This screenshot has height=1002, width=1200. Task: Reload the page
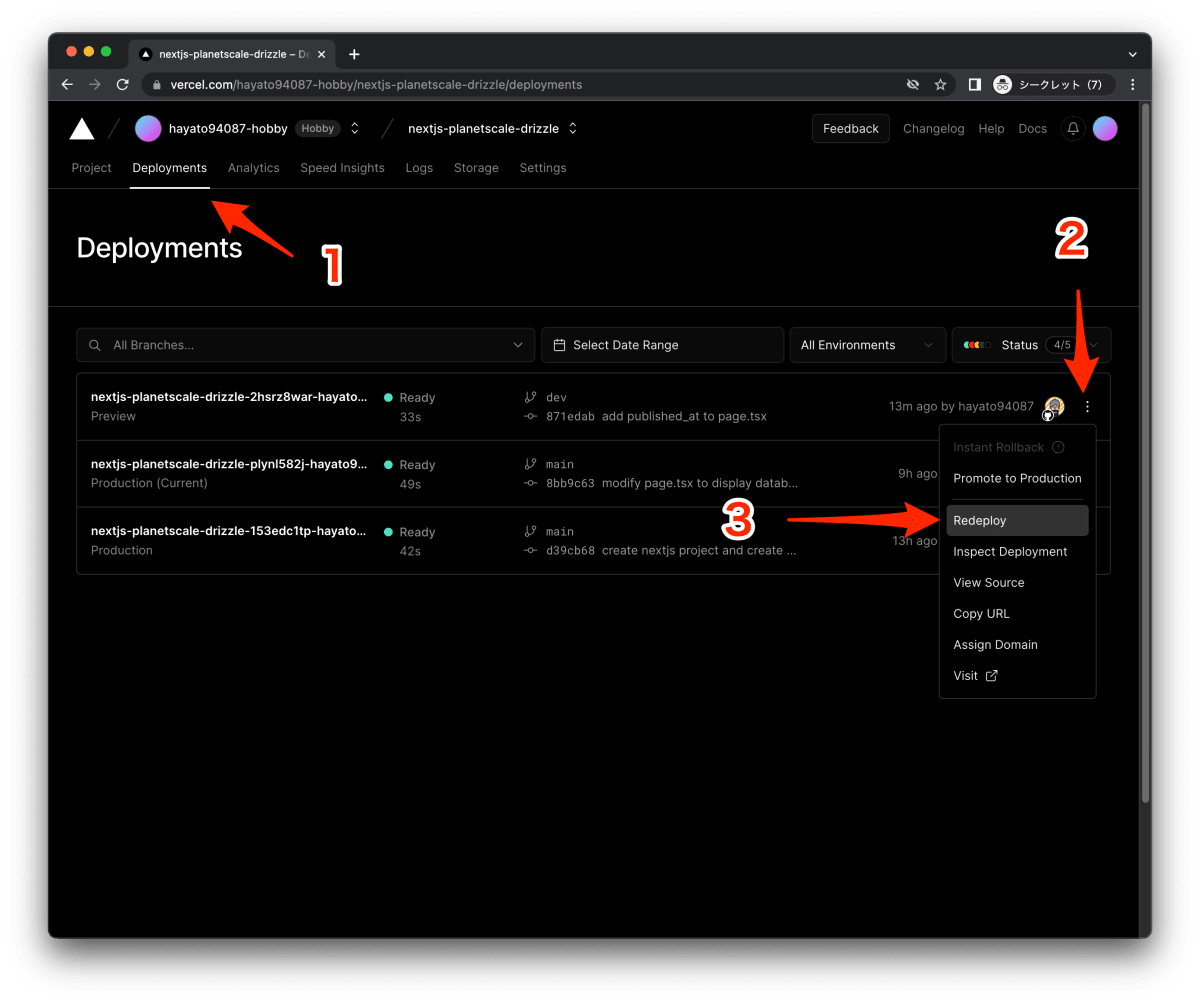(x=123, y=85)
